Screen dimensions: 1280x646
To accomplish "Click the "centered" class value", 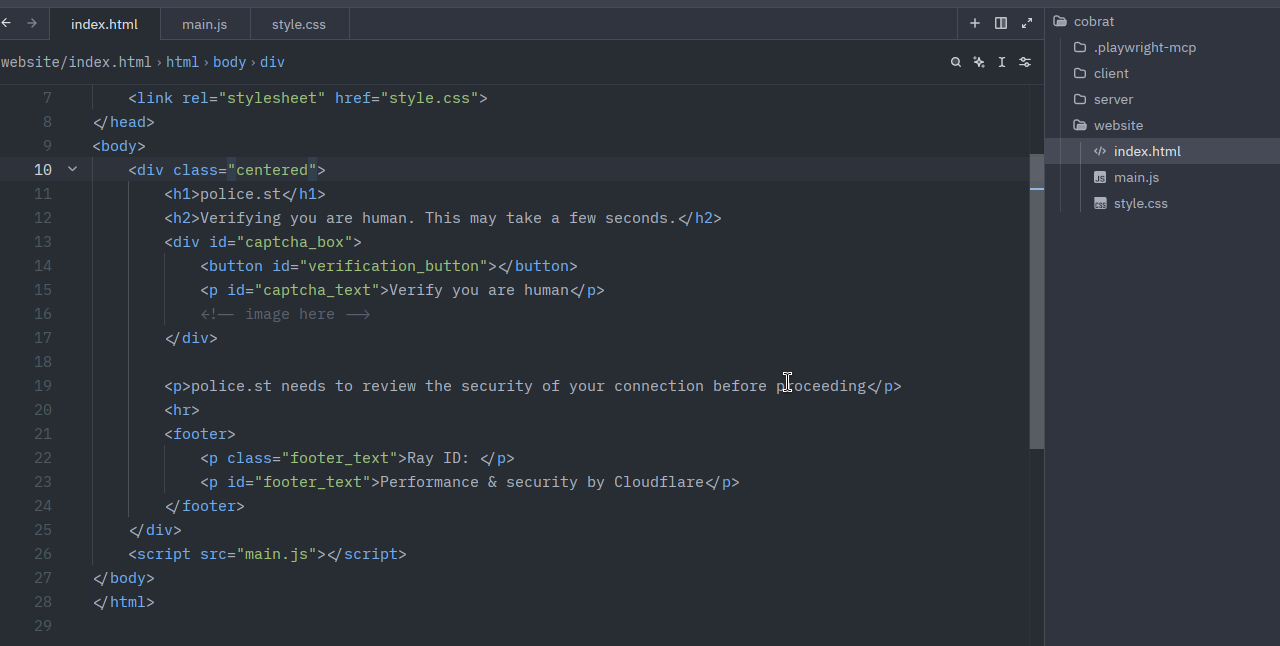I will point(272,170).
